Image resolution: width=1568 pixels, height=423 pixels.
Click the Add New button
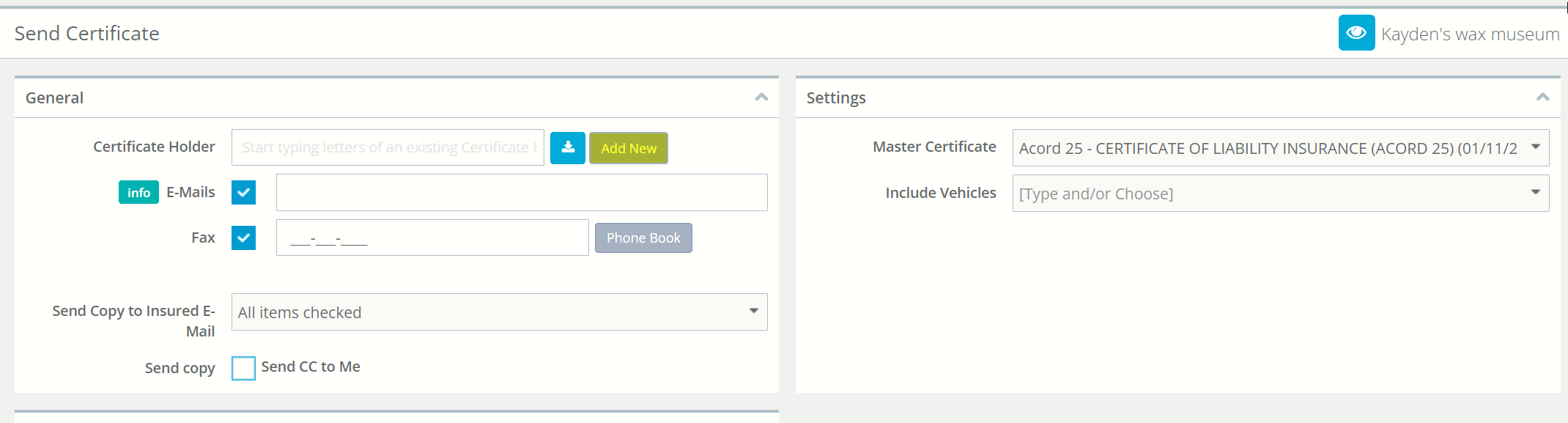[x=629, y=148]
